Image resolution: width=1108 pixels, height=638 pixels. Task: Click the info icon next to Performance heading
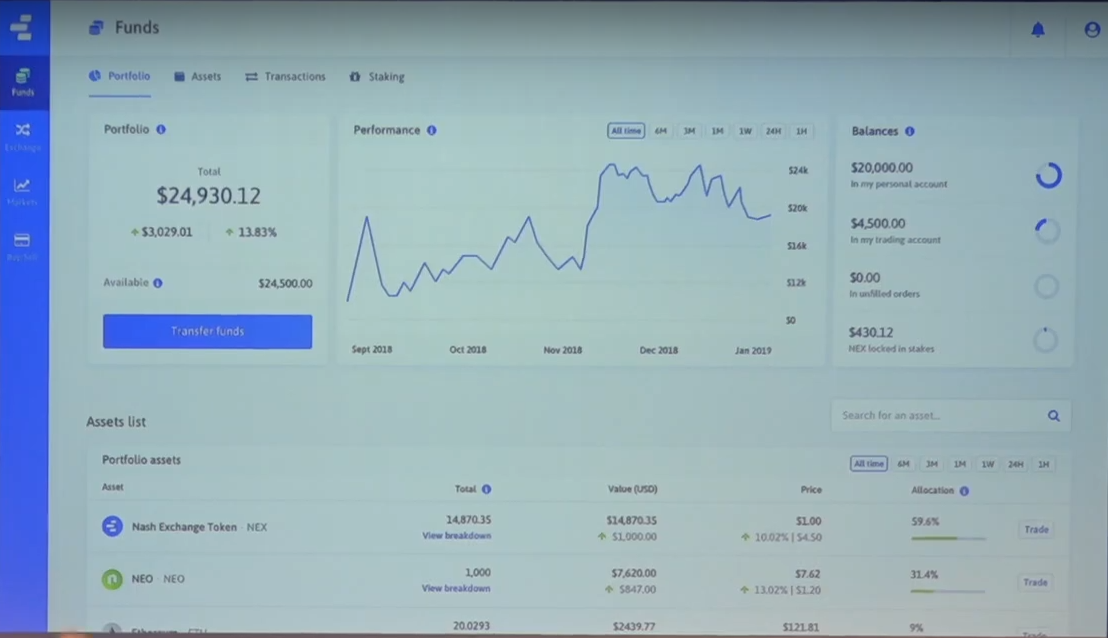click(431, 130)
